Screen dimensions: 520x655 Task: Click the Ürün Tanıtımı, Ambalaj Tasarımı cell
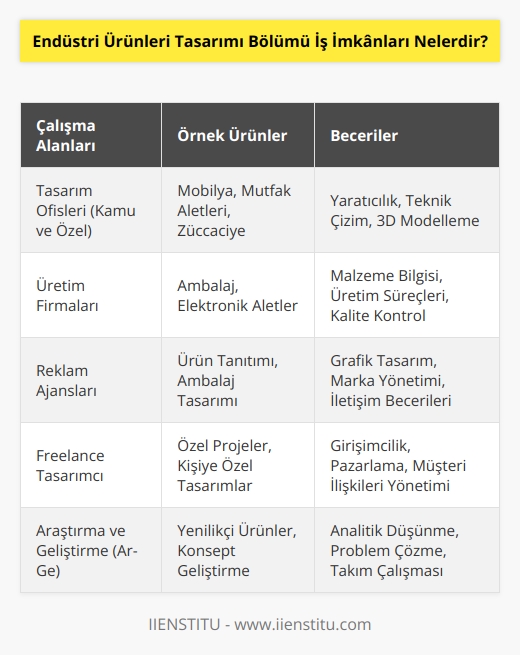click(x=238, y=380)
